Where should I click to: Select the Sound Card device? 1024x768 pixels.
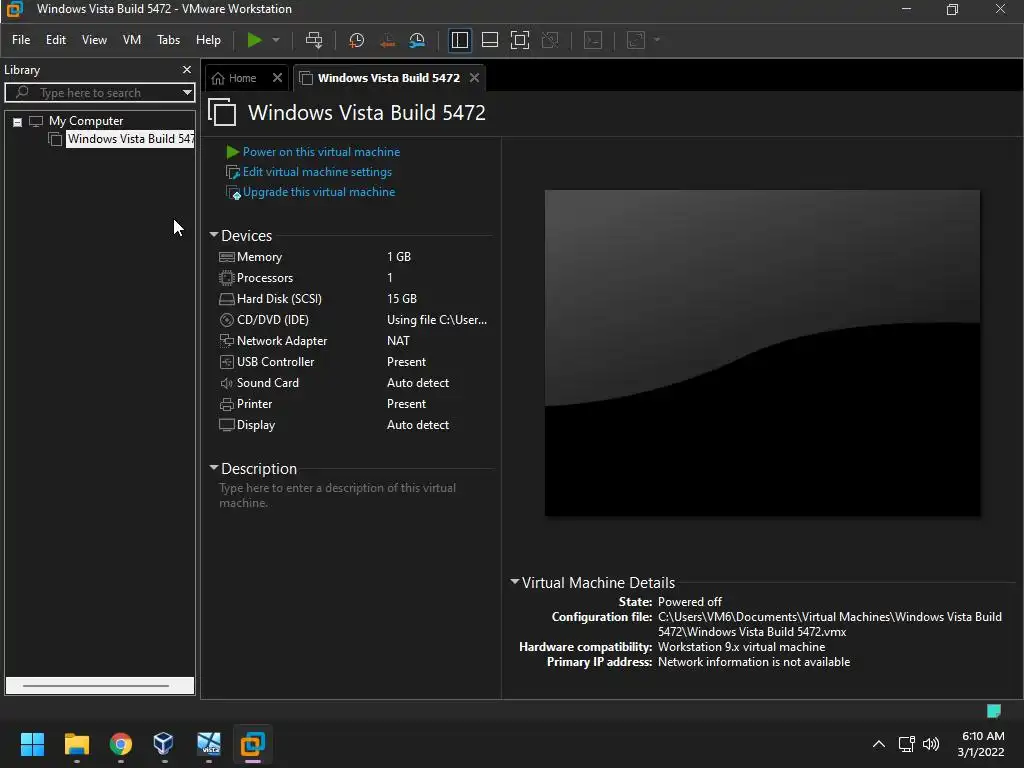click(353, 383)
